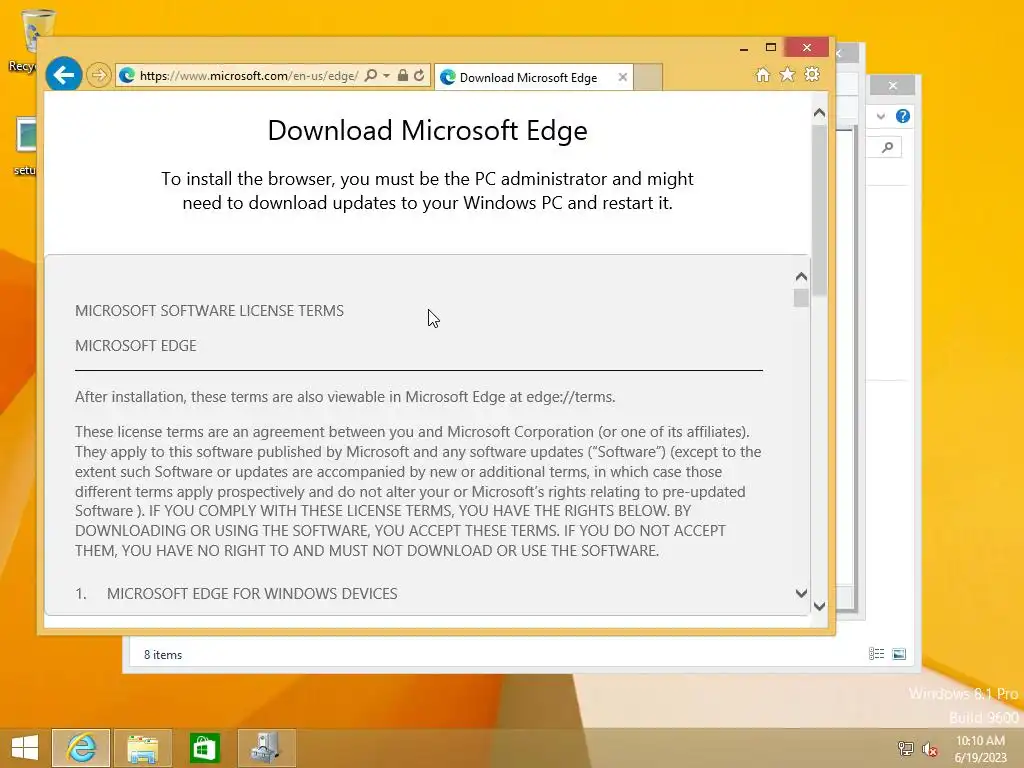Viewport: 1024px width, 768px height.
Task: Click the license terms scrollbar thumb
Action: [x=801, y=298]
